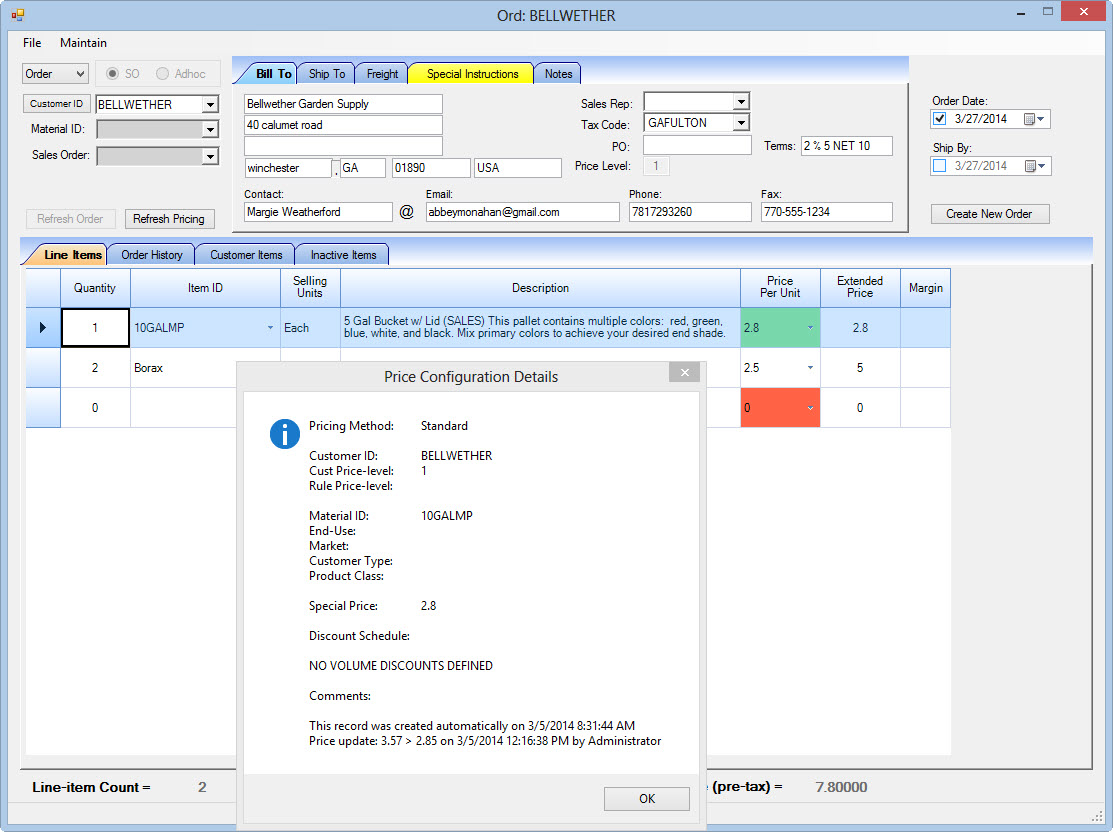Click the Extended Price cell showing 5

click(860, 368)
